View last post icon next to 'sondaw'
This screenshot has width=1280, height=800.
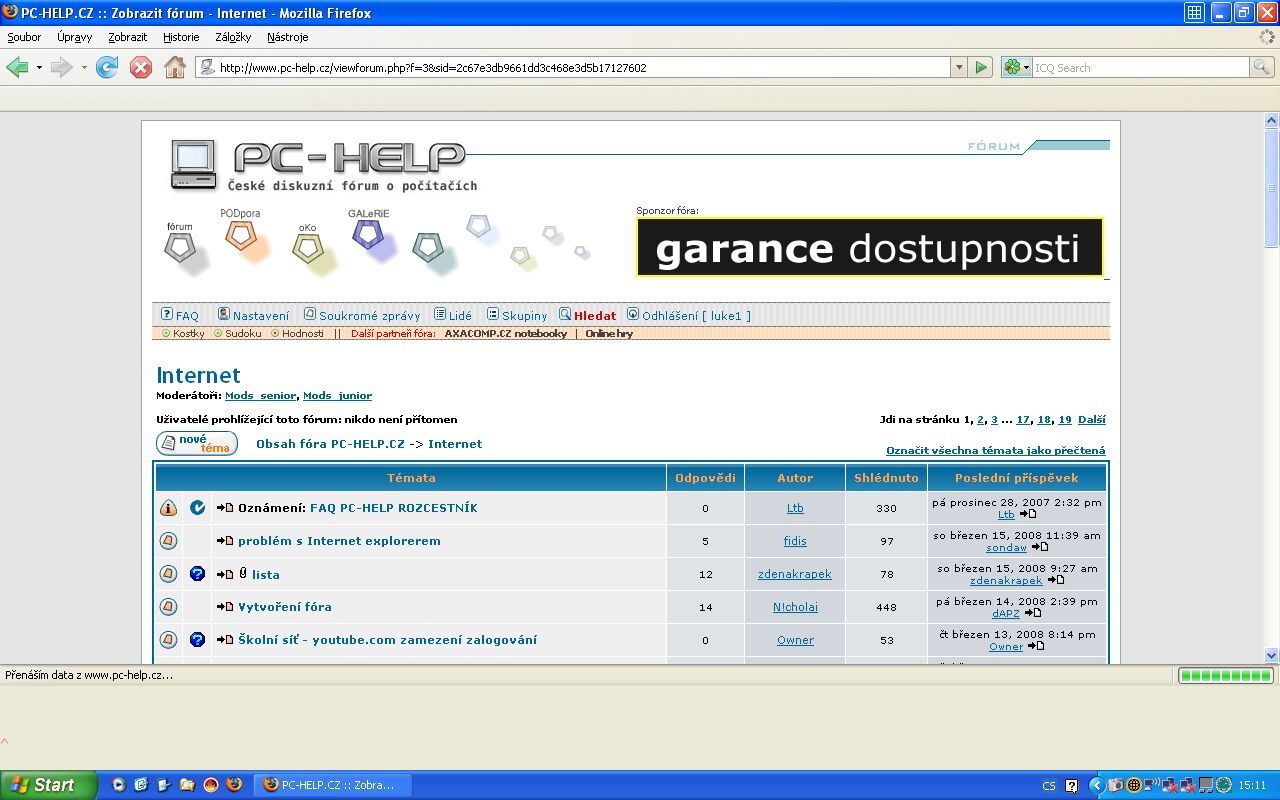1040,548
